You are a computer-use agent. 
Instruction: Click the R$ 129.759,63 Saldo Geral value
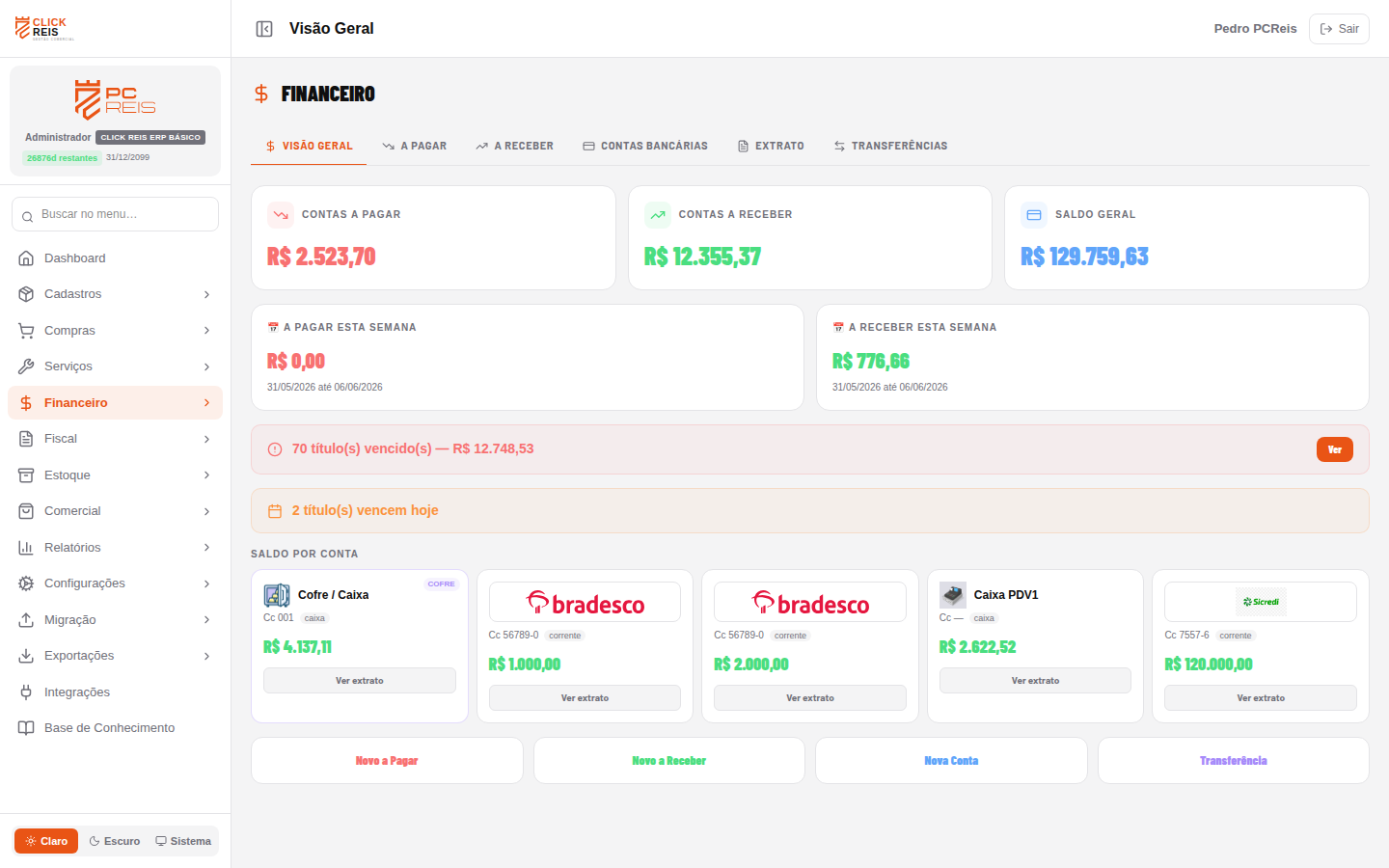coord(1084,257)
